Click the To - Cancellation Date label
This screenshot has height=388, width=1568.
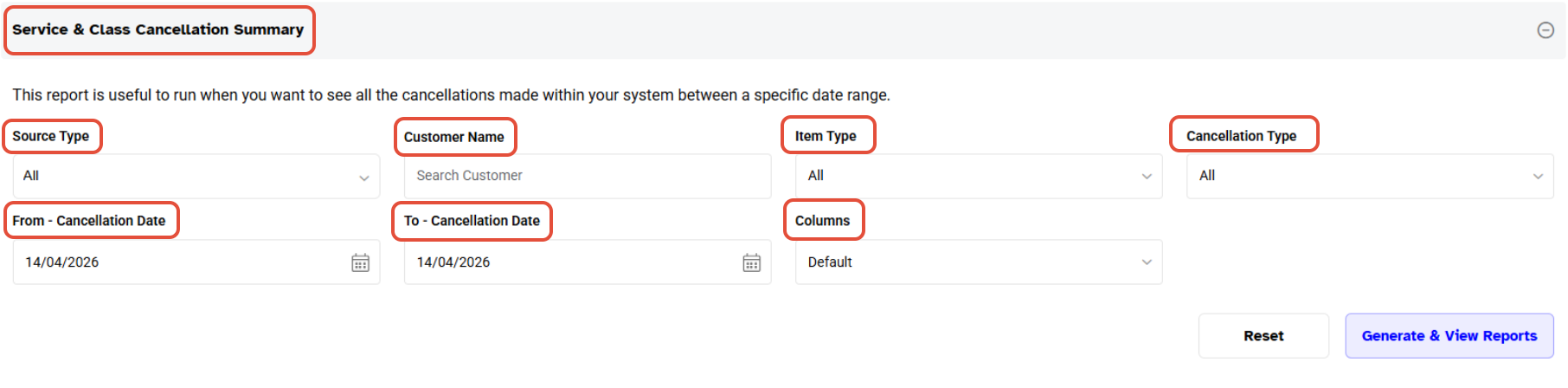point(472,221)
